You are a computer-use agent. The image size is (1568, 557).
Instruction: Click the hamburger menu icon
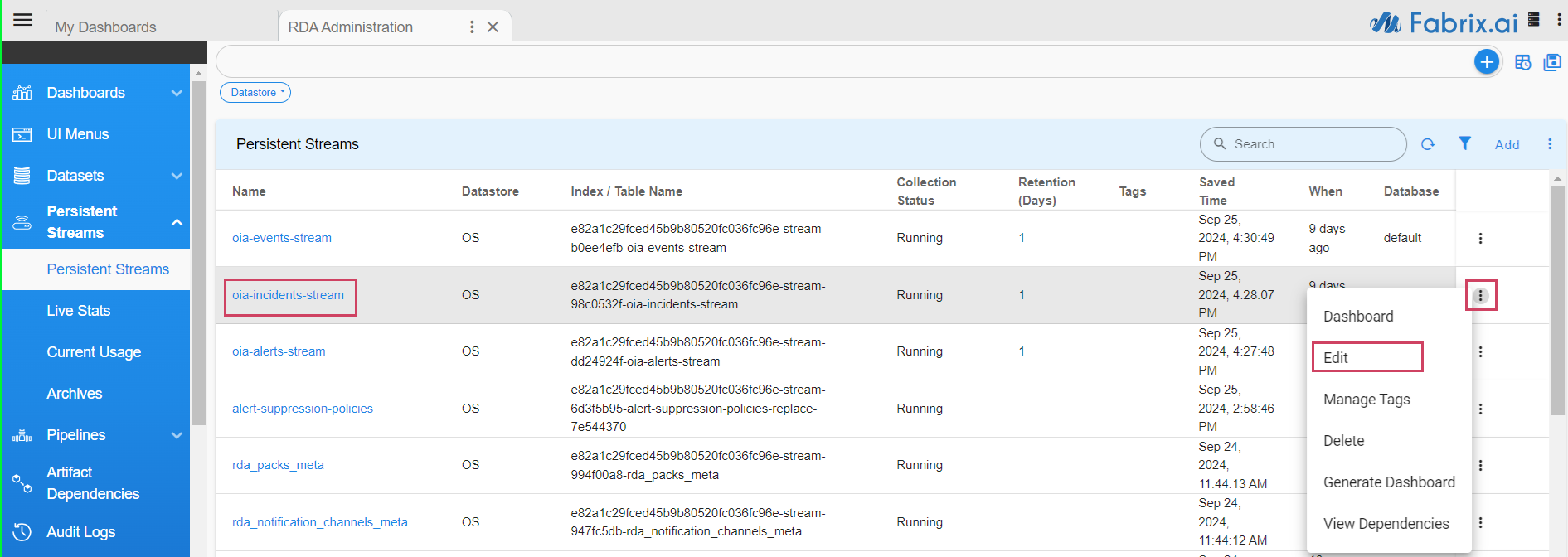pos(22,20)
